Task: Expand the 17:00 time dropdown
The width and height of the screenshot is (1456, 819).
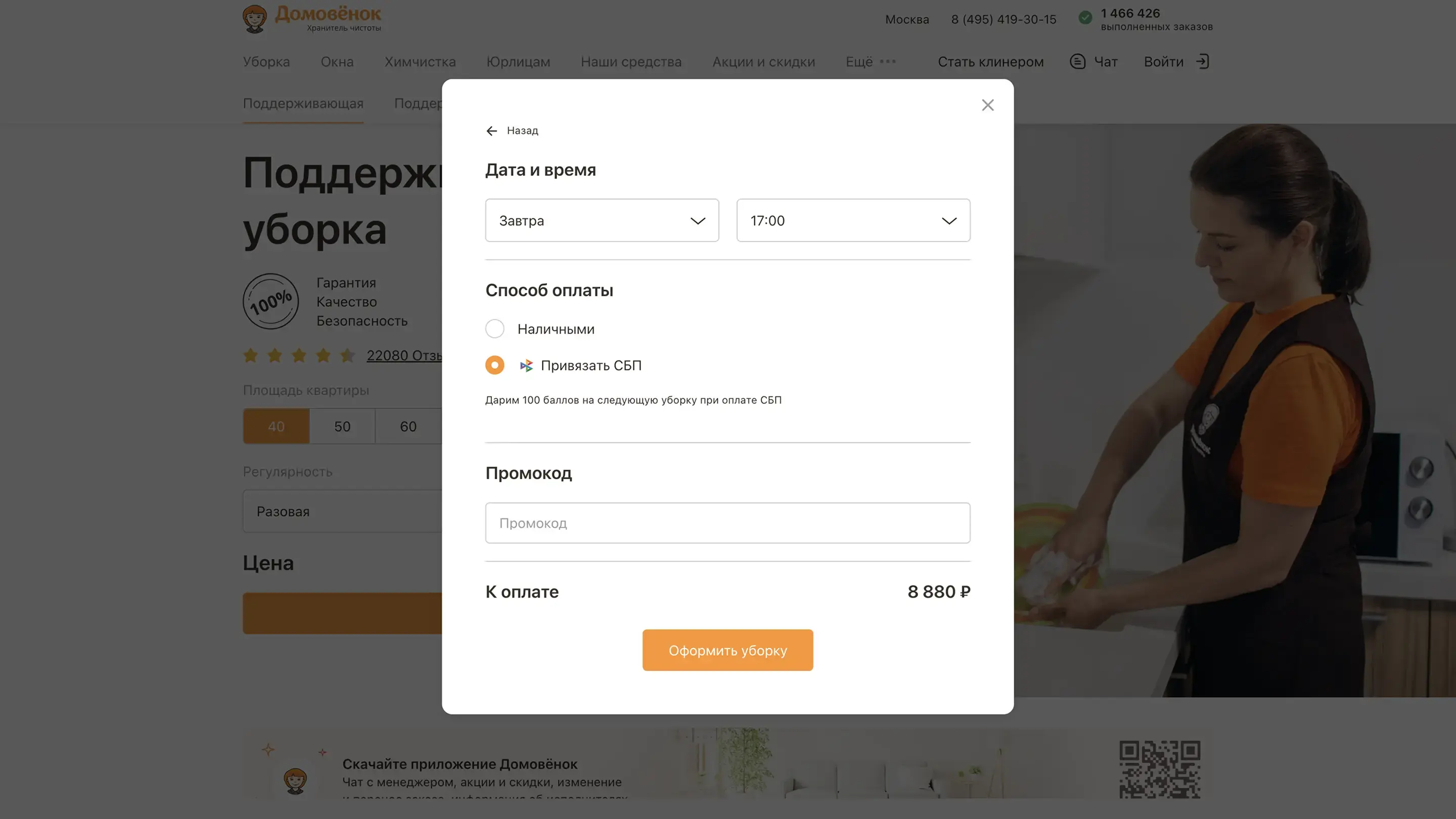Action: point(853,220)
